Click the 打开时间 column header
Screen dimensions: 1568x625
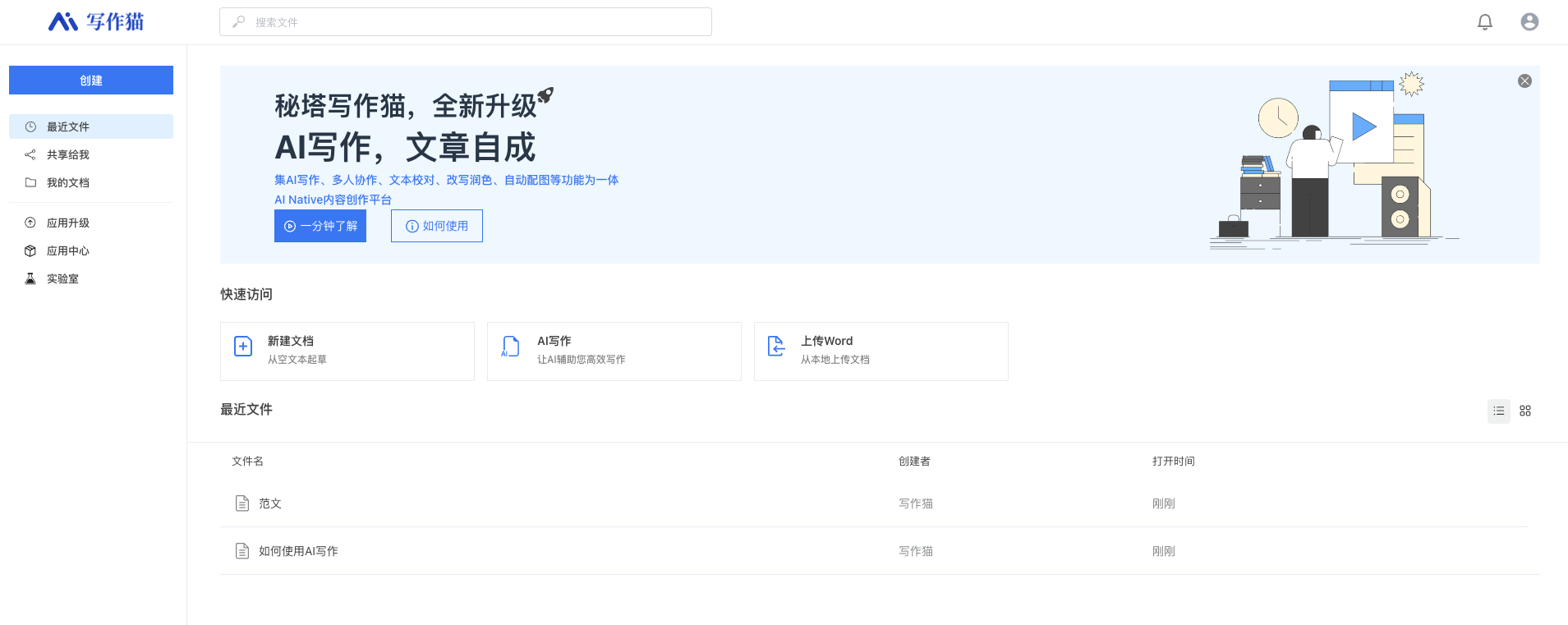[1174, 462]
